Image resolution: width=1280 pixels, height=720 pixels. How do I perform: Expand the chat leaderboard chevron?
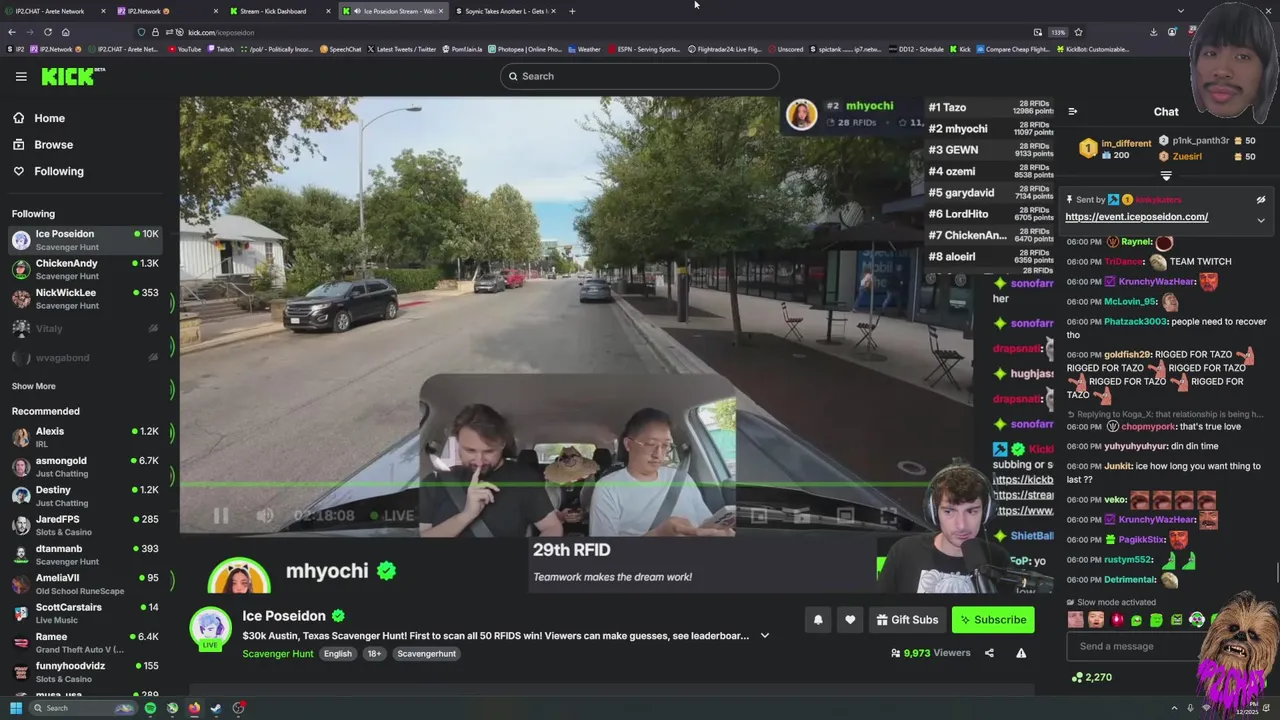click(x=1166, y=176)
